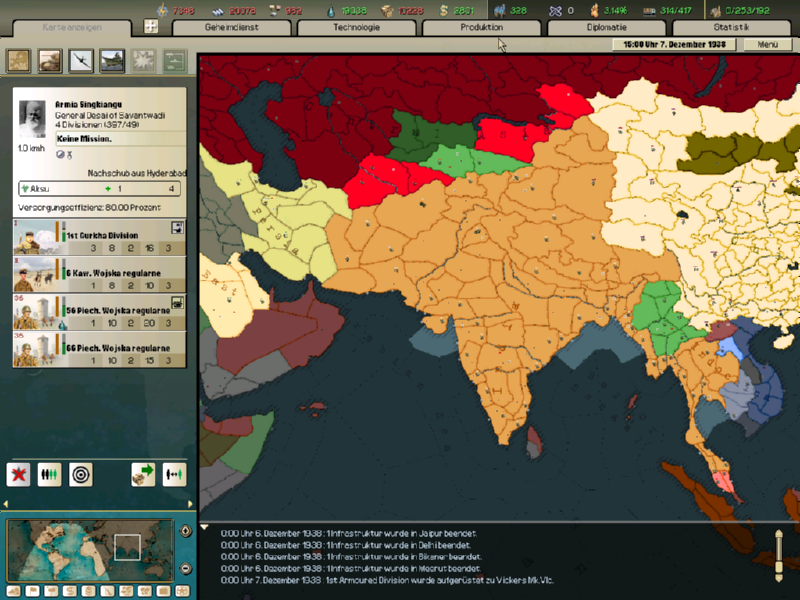Click the brigade icon on 56 Piech. row
800x600 pixels.
[178, 303]
